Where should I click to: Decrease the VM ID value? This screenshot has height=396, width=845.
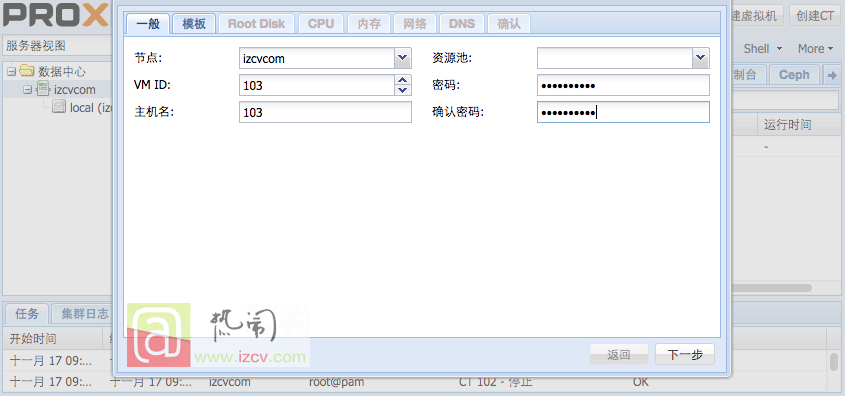click(403, 90)
